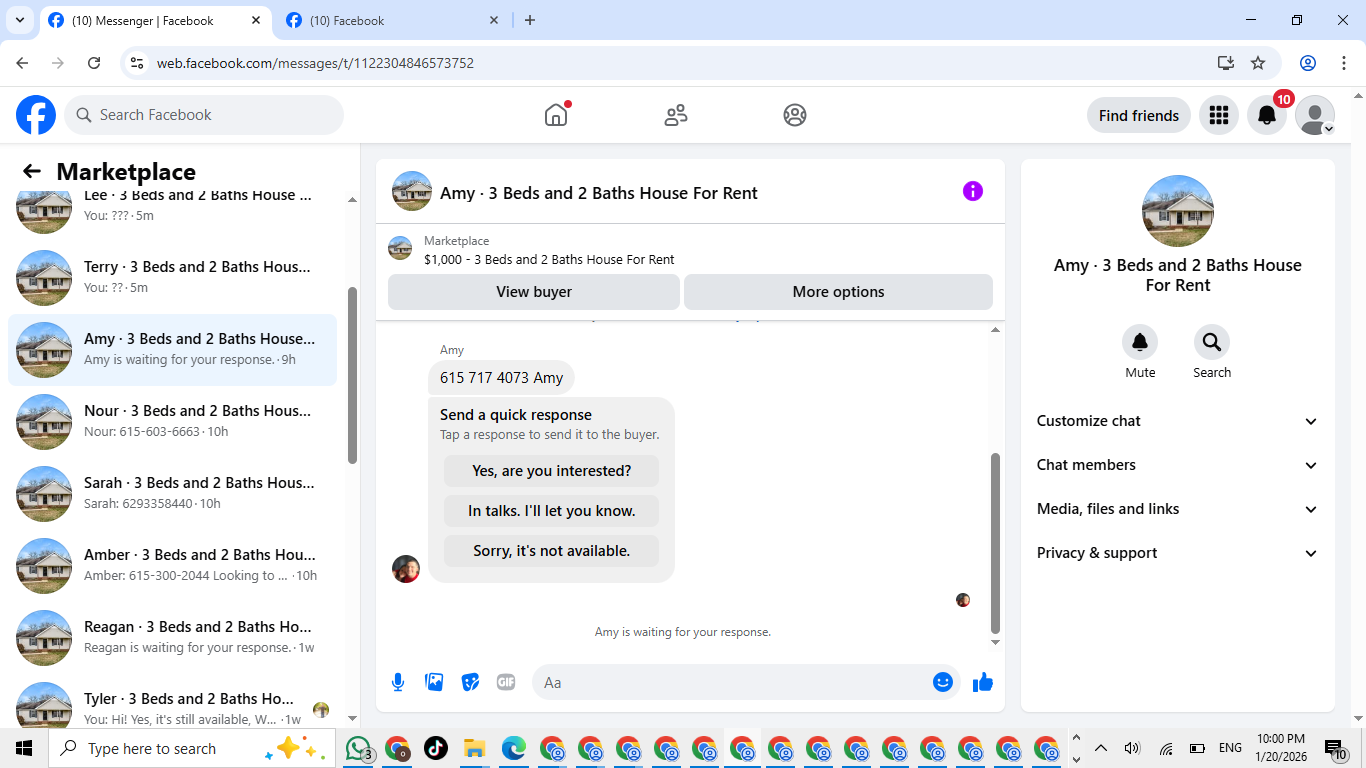Open the Reagan conversation in the list
This screenshot has height=768, width=1366.
(172, 637)
